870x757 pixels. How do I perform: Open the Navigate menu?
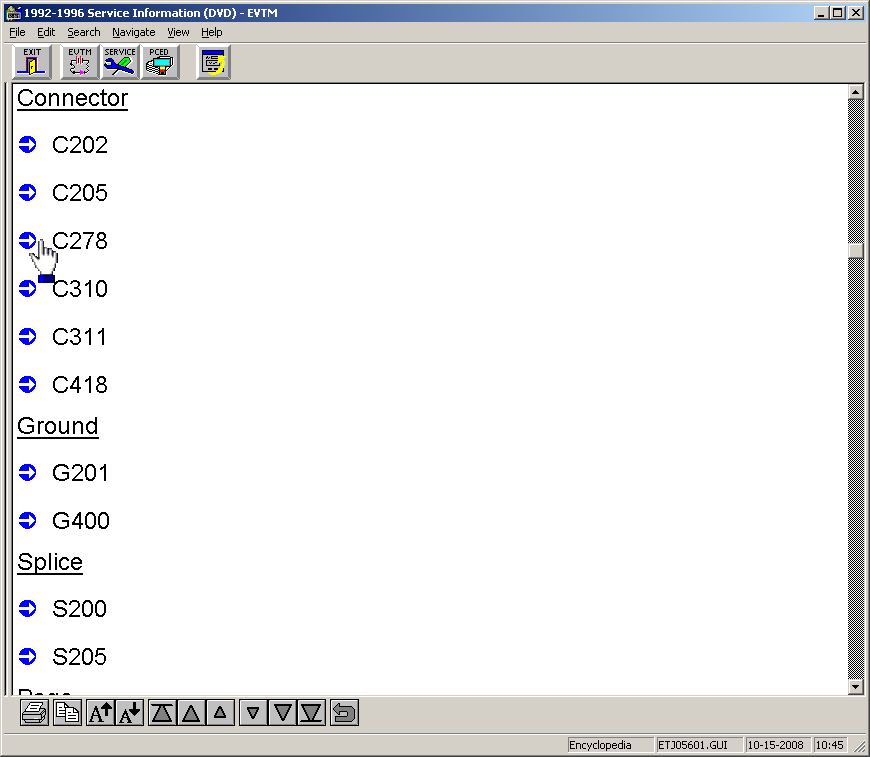[134, 32]
